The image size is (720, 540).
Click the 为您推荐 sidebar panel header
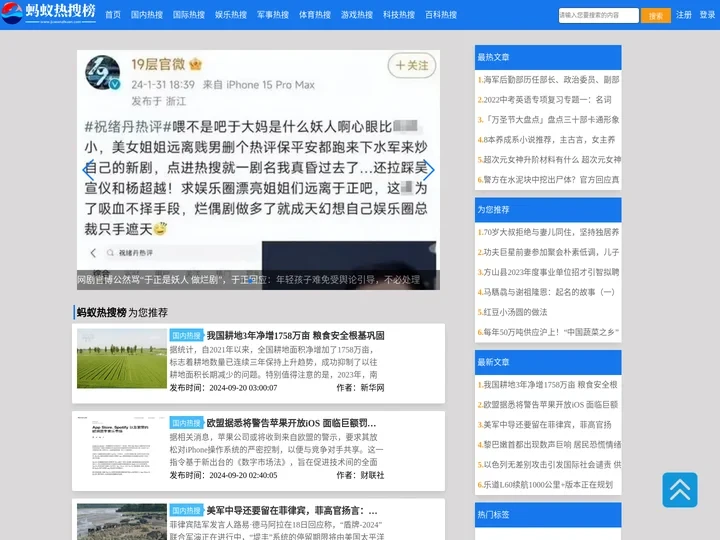pos(548,210)
